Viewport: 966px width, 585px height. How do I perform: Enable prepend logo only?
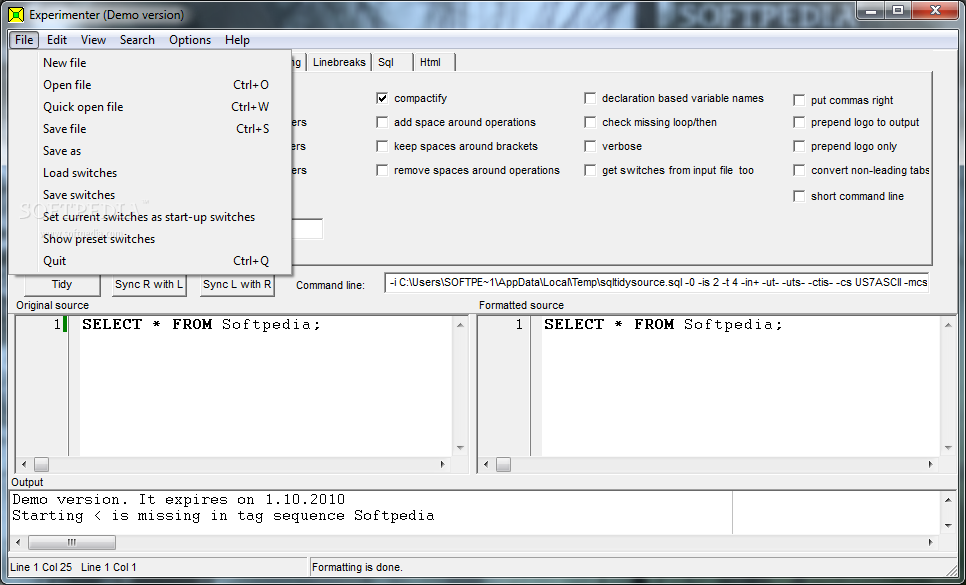coord(799,147)
